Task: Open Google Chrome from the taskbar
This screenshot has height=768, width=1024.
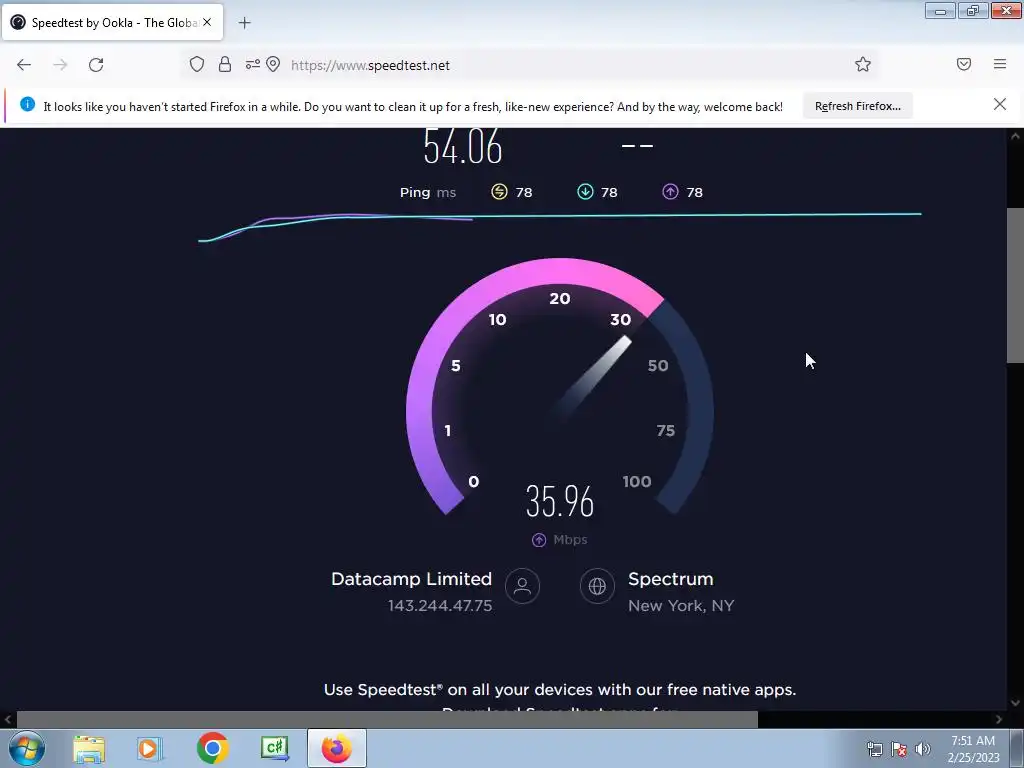Action: pyautogui.click(x=212, y=748)
